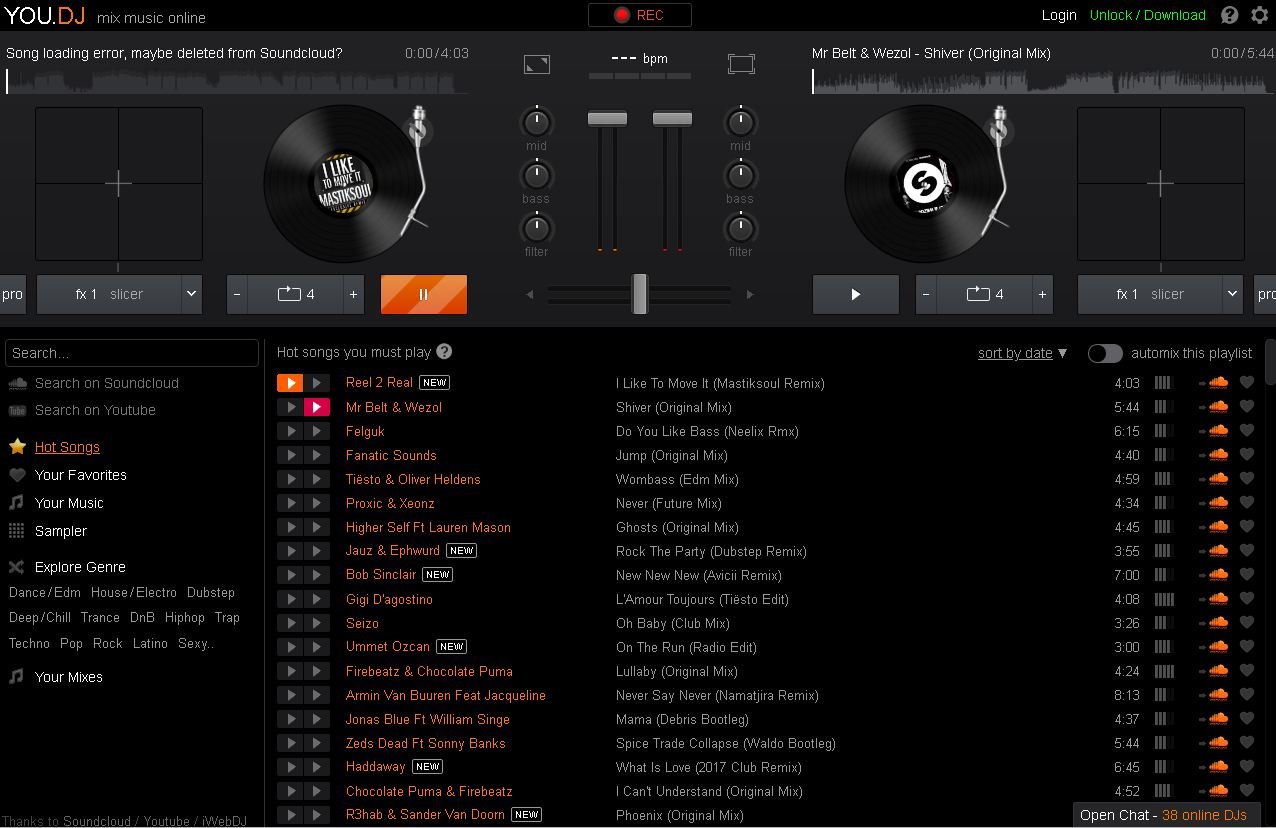This screenshot has height=828, width=1276.
Task: Open right deck fx 1 slicer dropdown arrow
Action: tap(1232, 294)
